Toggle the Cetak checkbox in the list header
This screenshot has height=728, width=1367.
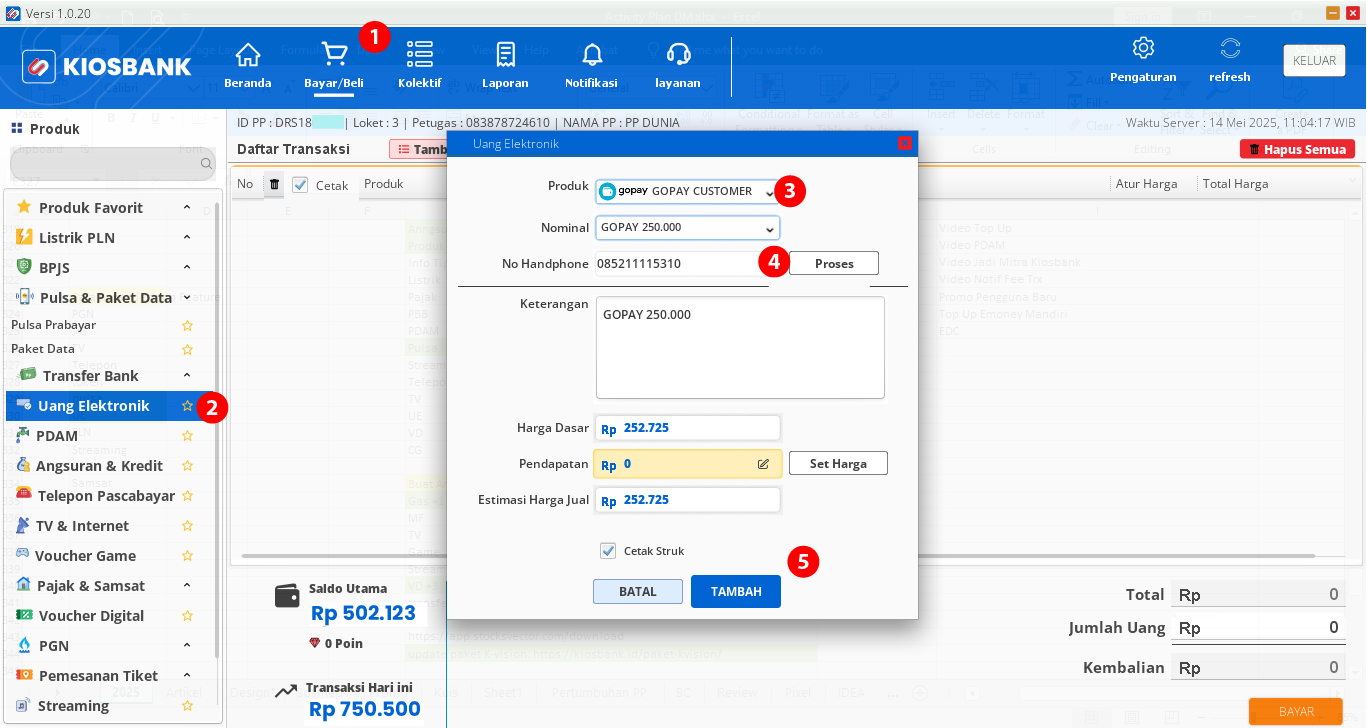coord(298,184)
